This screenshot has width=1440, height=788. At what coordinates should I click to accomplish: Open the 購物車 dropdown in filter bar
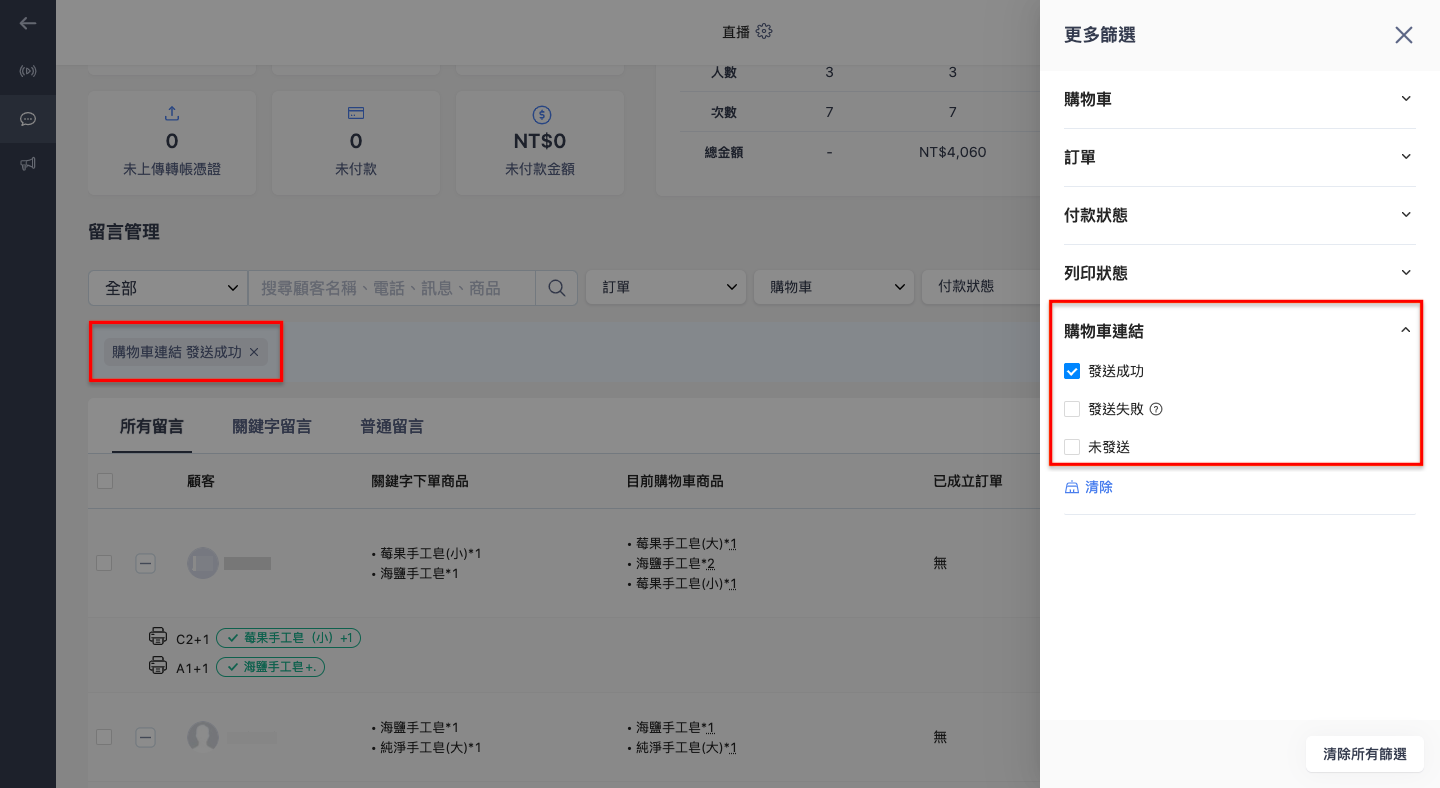coord(834,287)
